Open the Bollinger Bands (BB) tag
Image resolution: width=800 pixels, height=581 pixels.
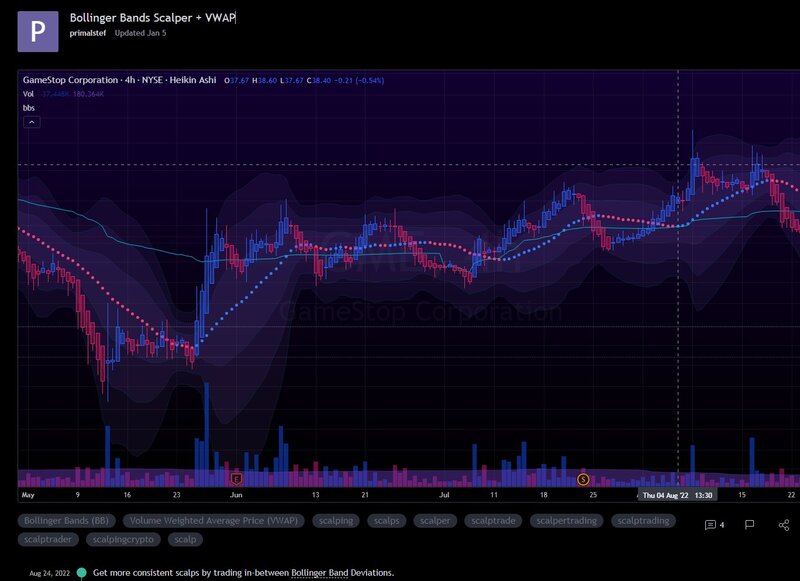(x=66, y=521)
